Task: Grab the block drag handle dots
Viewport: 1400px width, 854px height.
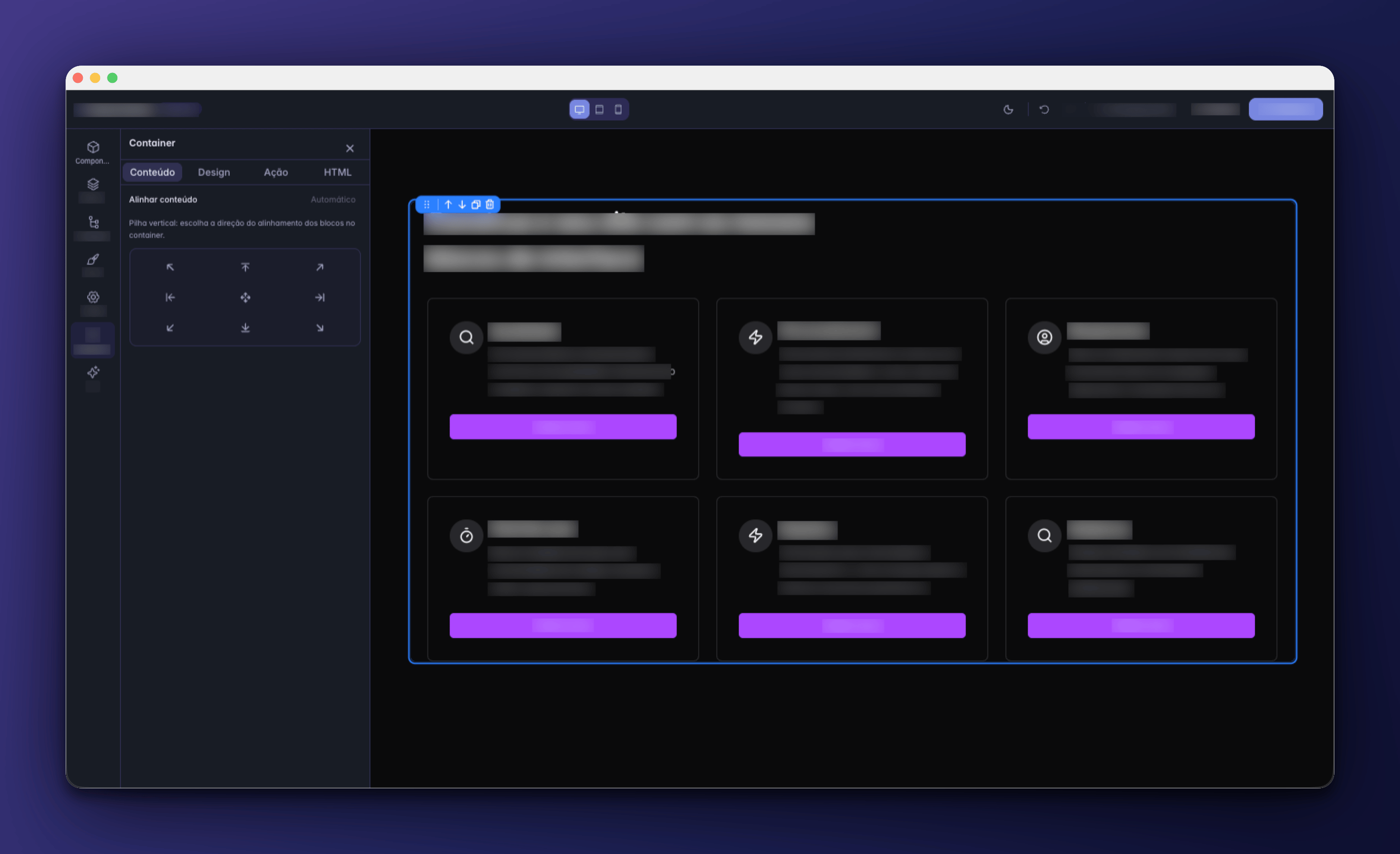Action: click(x=427, y=205)
